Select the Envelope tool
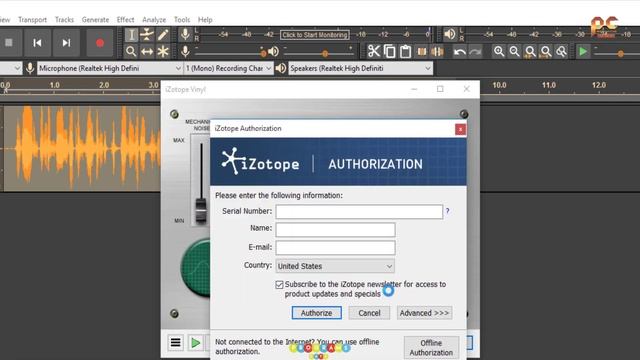Image resolution: width=640 pixels, height=360 pixels. point(147,35)
